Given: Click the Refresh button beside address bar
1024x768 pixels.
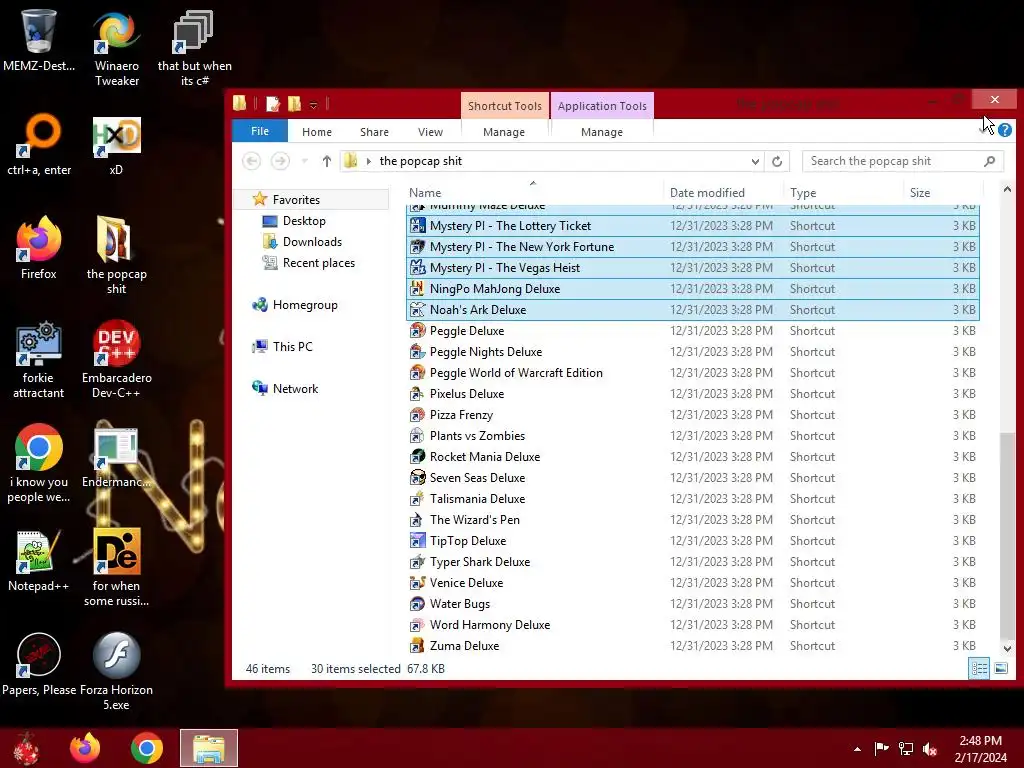Looking at the screenshot, I should (x=776, y=161).
